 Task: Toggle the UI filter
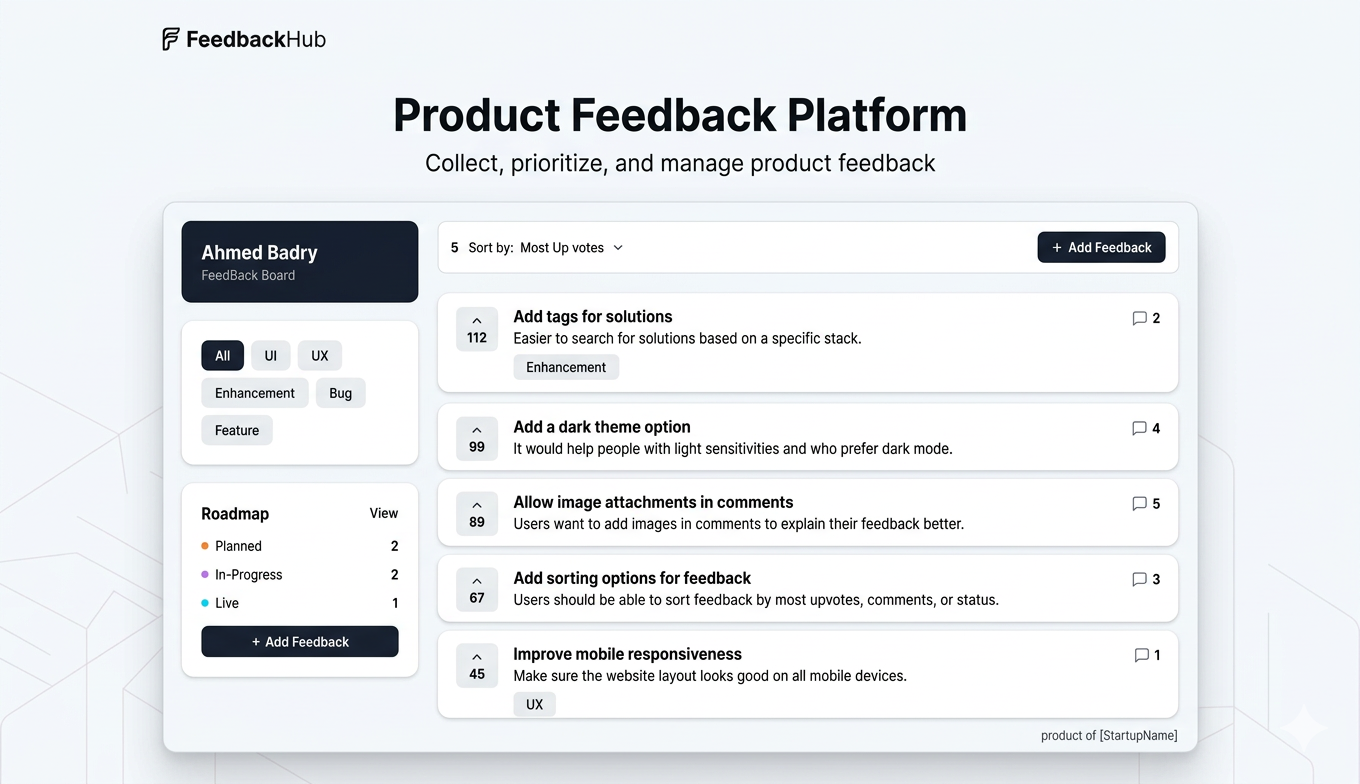[x=270, y=355]
